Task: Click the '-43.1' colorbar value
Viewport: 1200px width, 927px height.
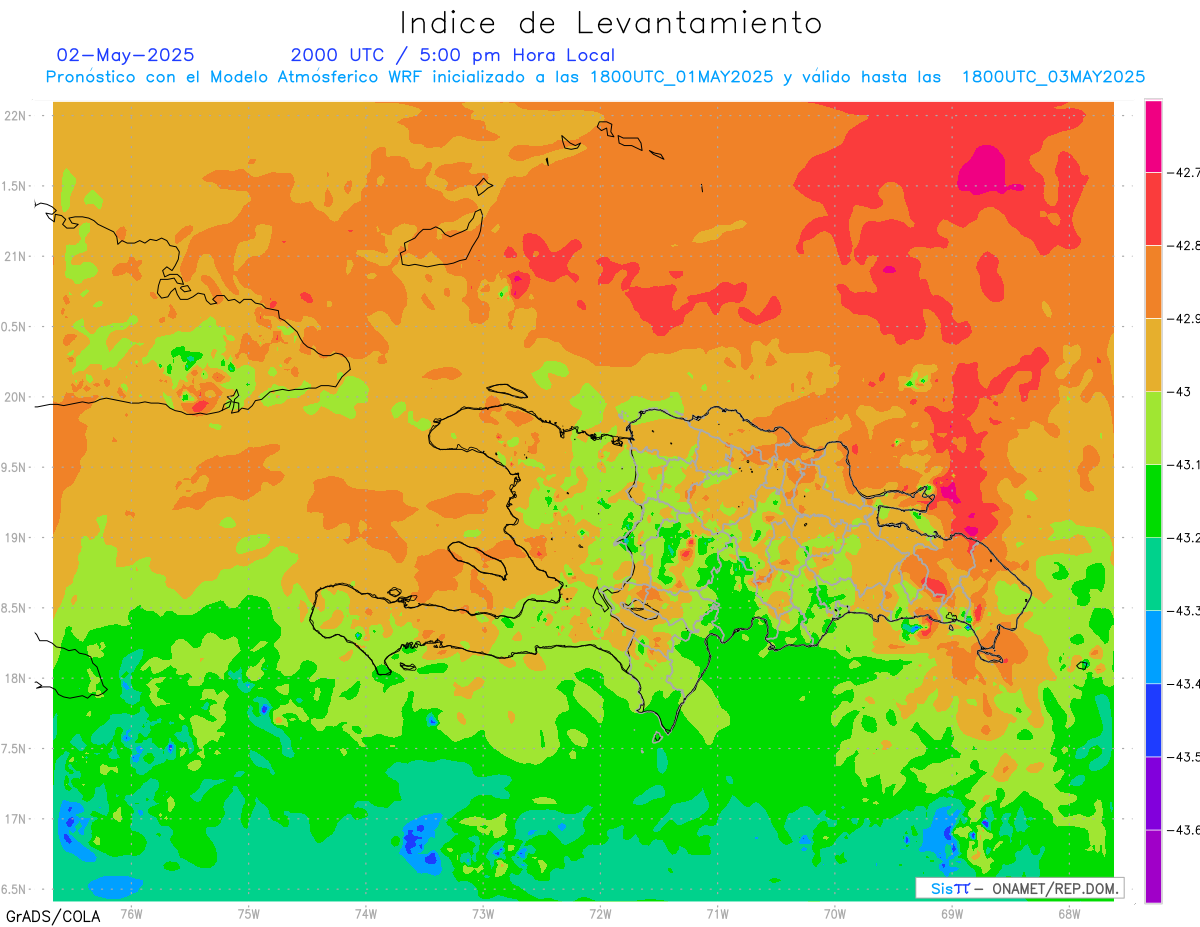Action: 1183,464
